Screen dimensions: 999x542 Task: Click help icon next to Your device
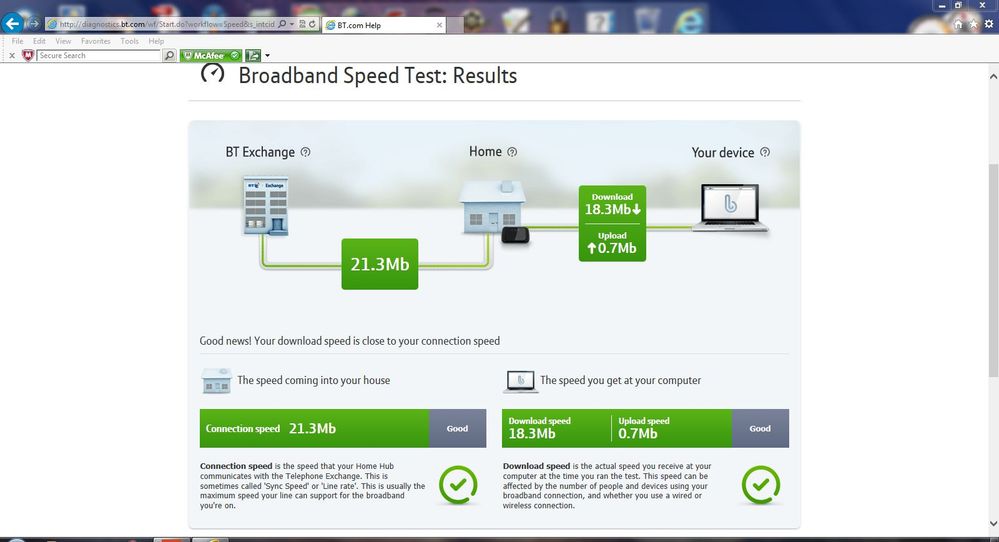765,152
